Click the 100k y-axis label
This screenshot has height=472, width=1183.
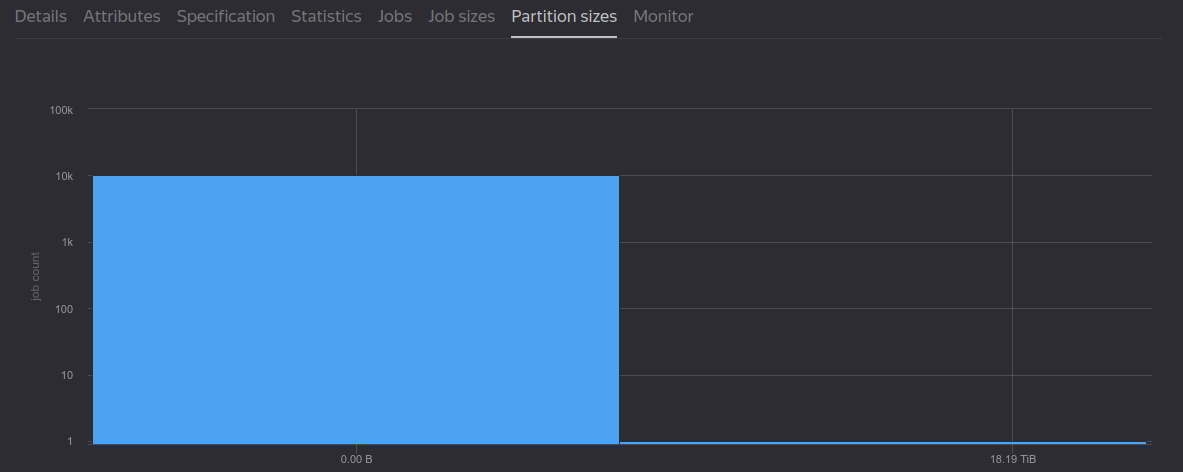(61, 109)
